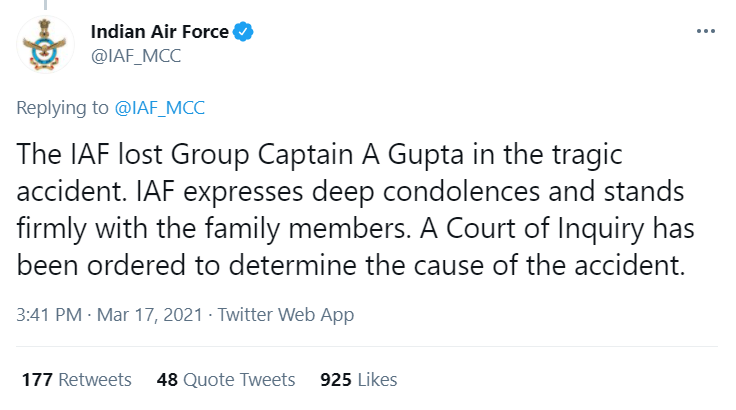
Task: Show the 48 Quote Tweets
Action: coord(226,380)
